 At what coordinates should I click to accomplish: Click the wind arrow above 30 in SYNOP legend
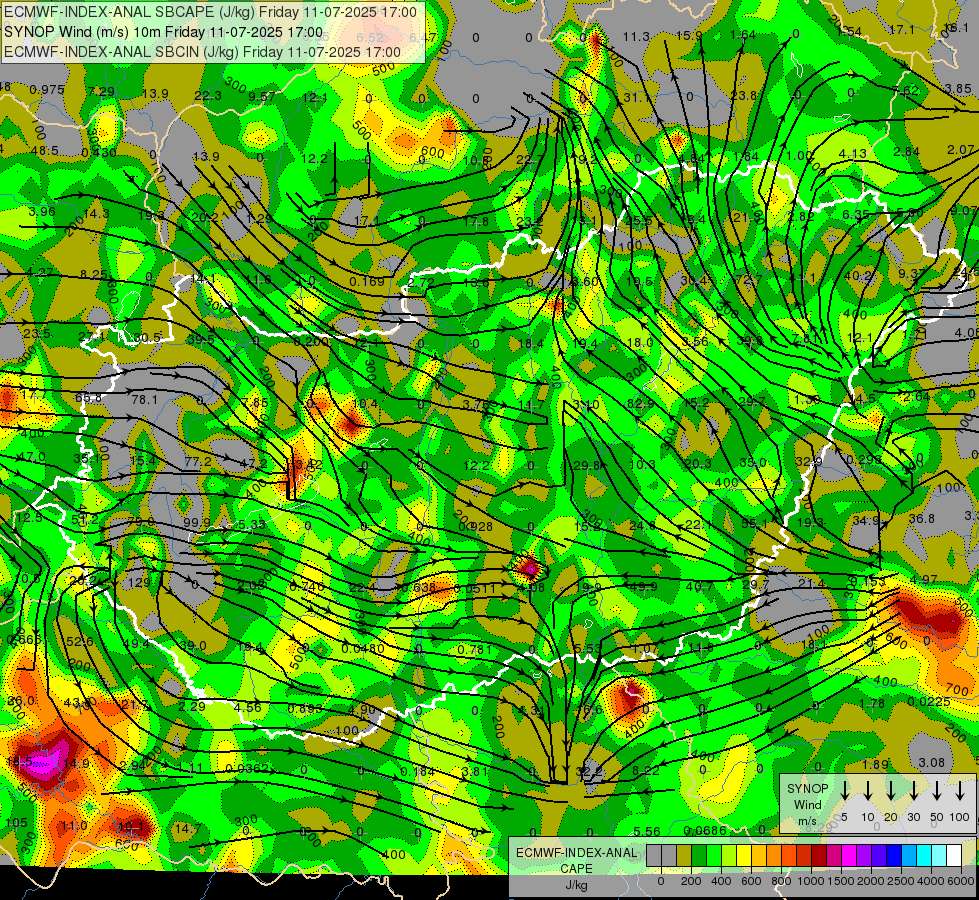click(913, 790)
